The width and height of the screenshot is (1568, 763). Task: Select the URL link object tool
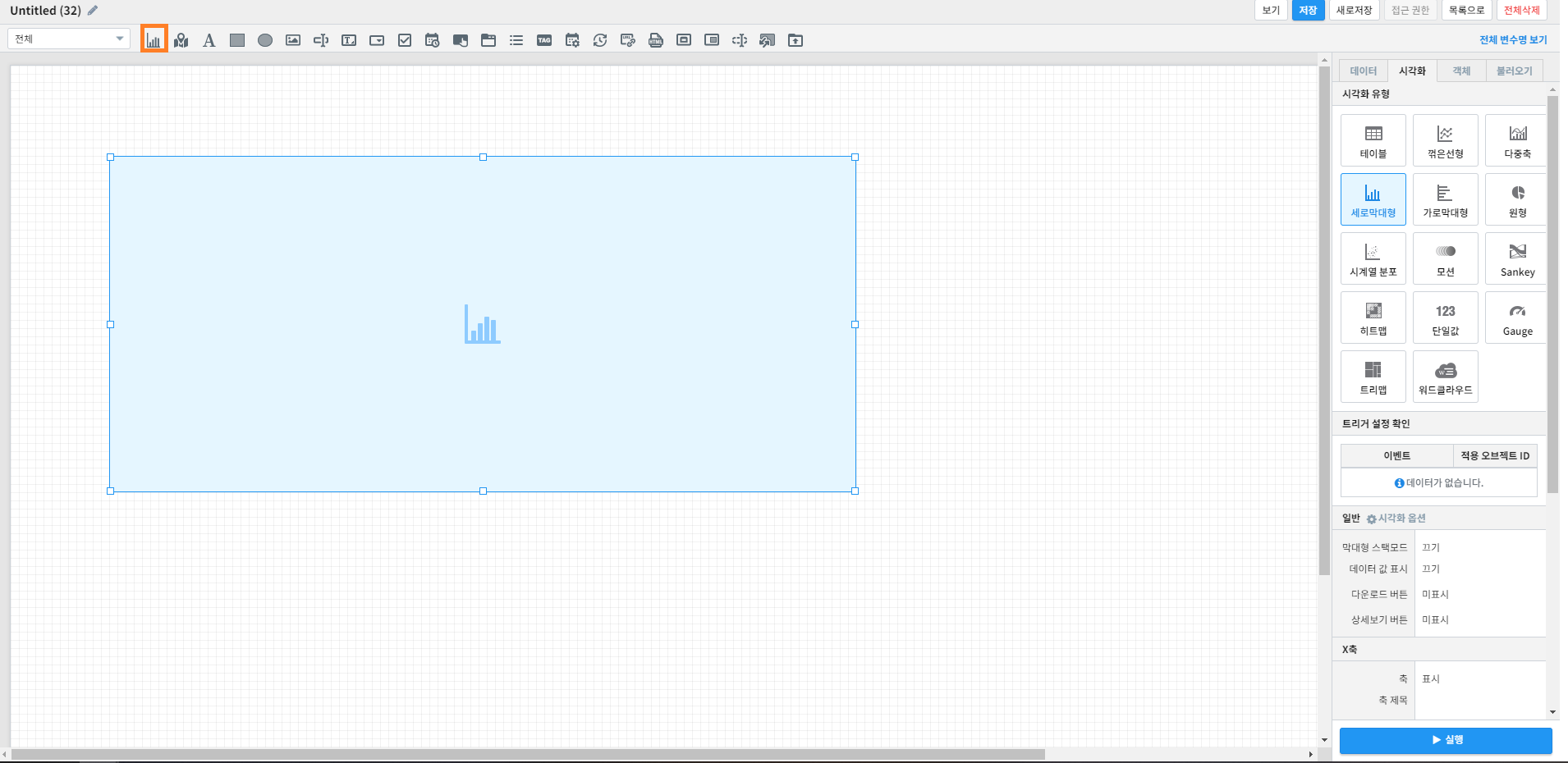628,40
